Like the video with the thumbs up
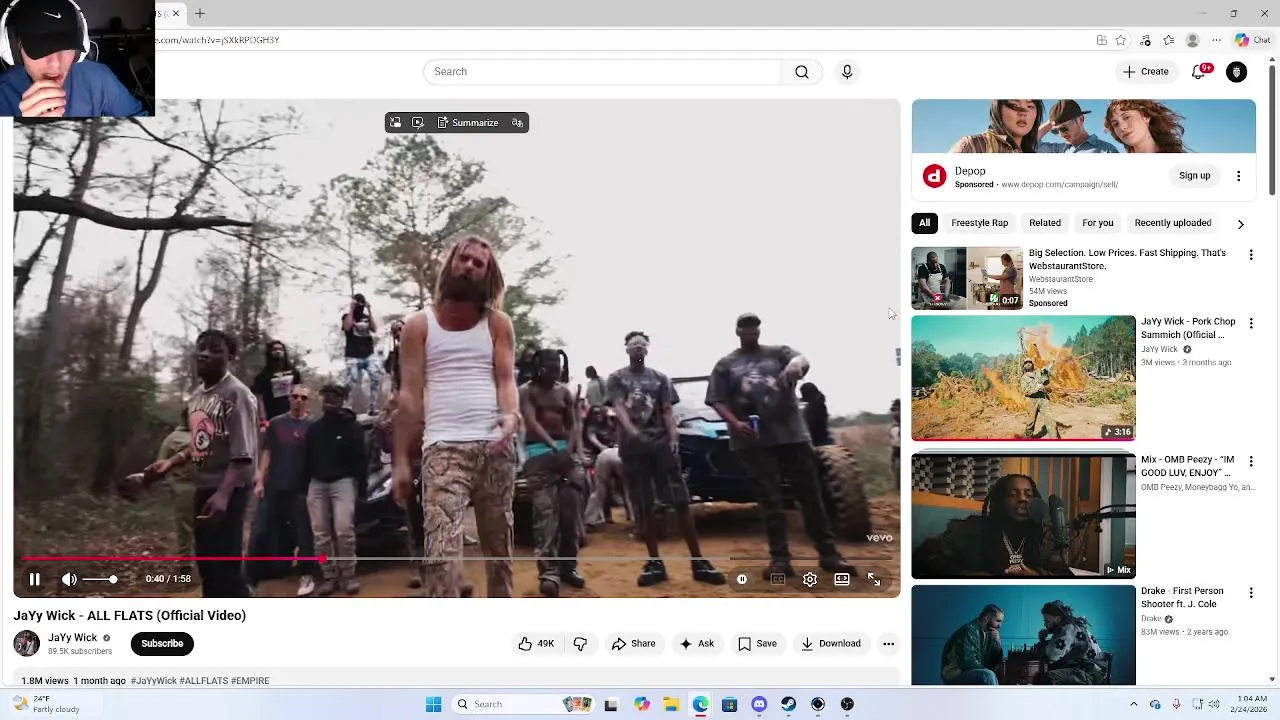 tap(536, 644)
